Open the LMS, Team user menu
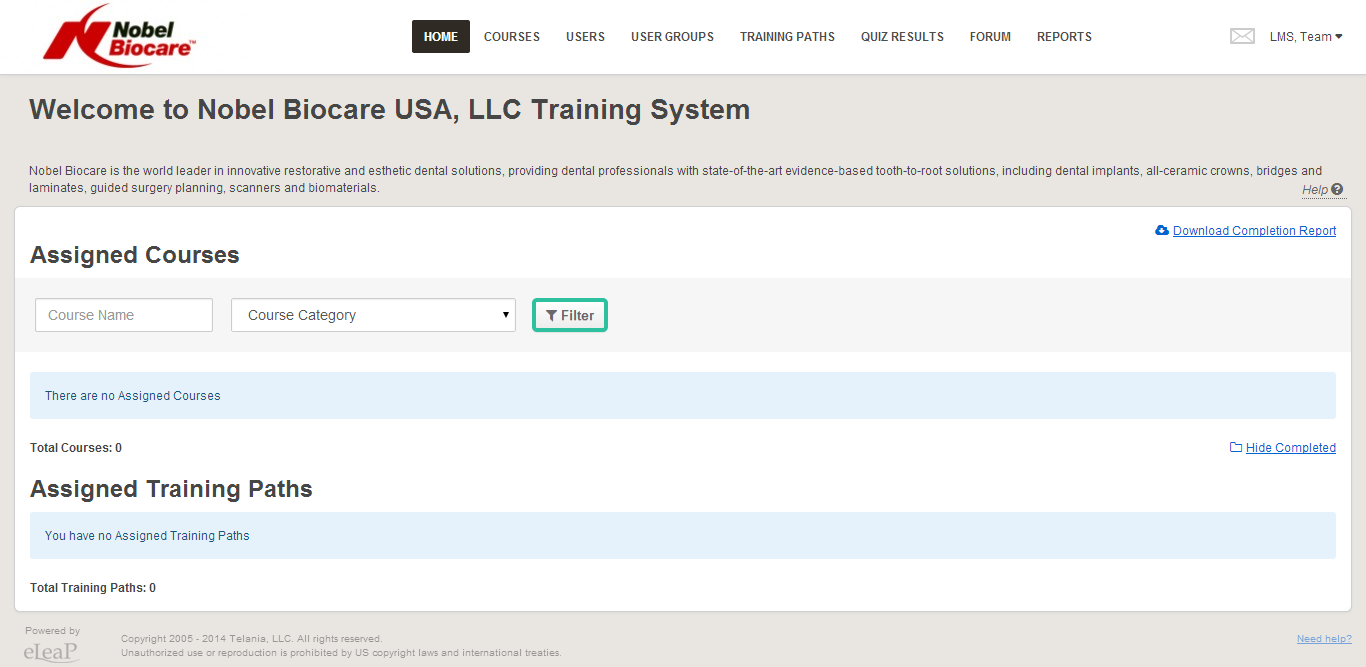 click(x=1306, y=37)
